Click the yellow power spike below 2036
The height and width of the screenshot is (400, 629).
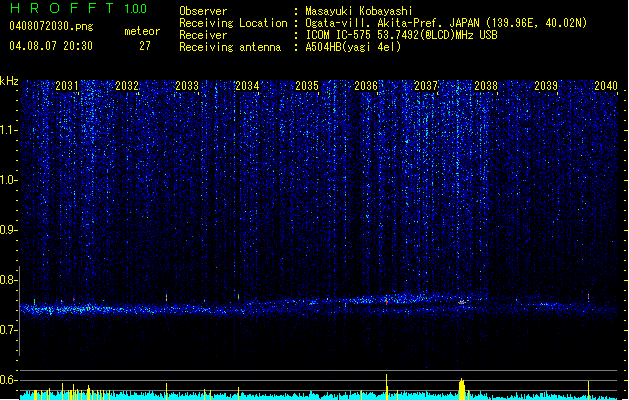coord(387,387)
